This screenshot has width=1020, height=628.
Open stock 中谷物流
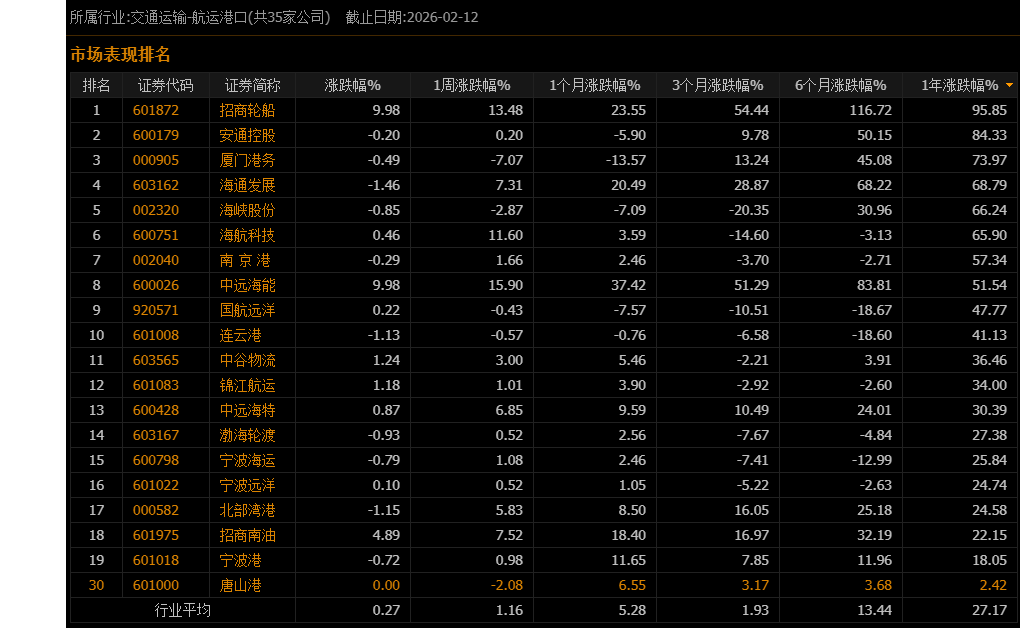247,361
